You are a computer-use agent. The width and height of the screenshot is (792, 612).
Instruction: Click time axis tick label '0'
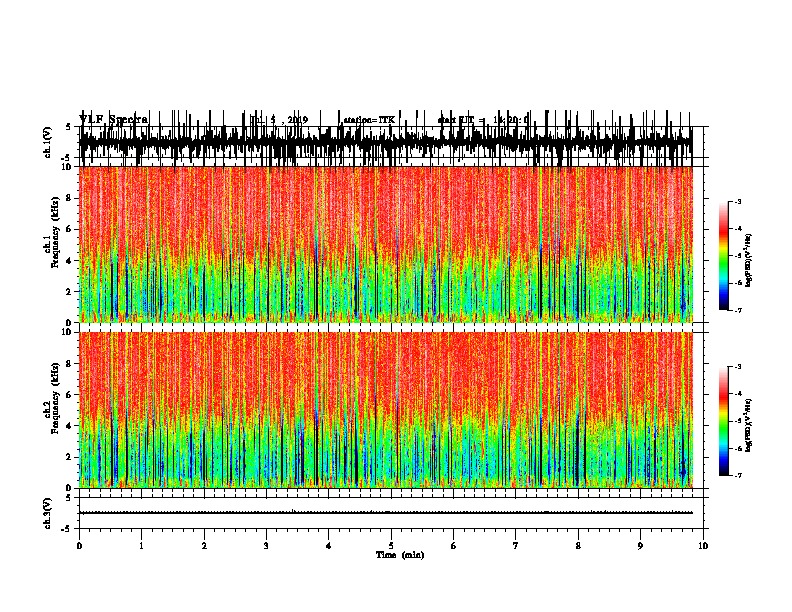79,546
